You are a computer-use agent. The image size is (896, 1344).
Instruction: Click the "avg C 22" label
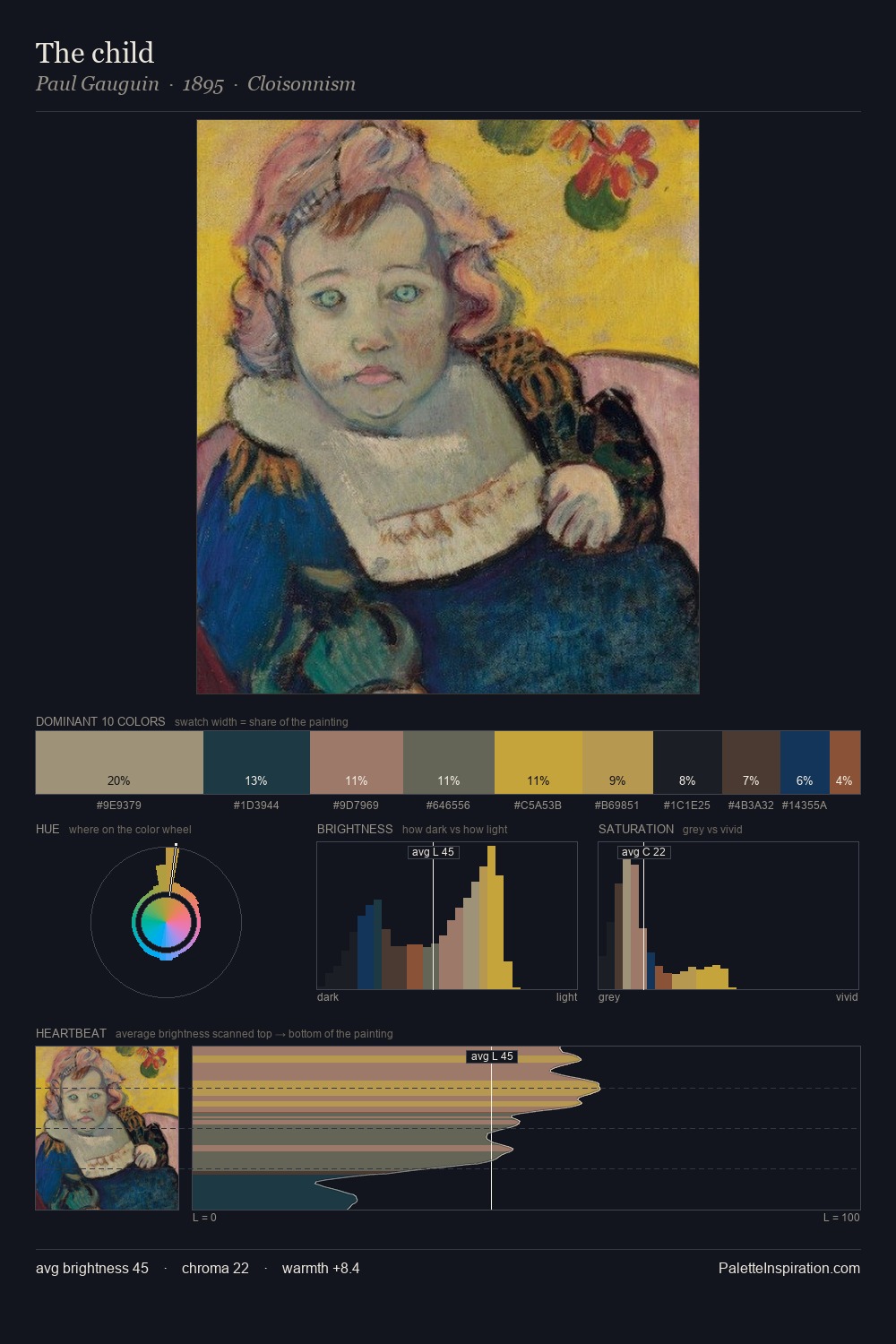643,852
